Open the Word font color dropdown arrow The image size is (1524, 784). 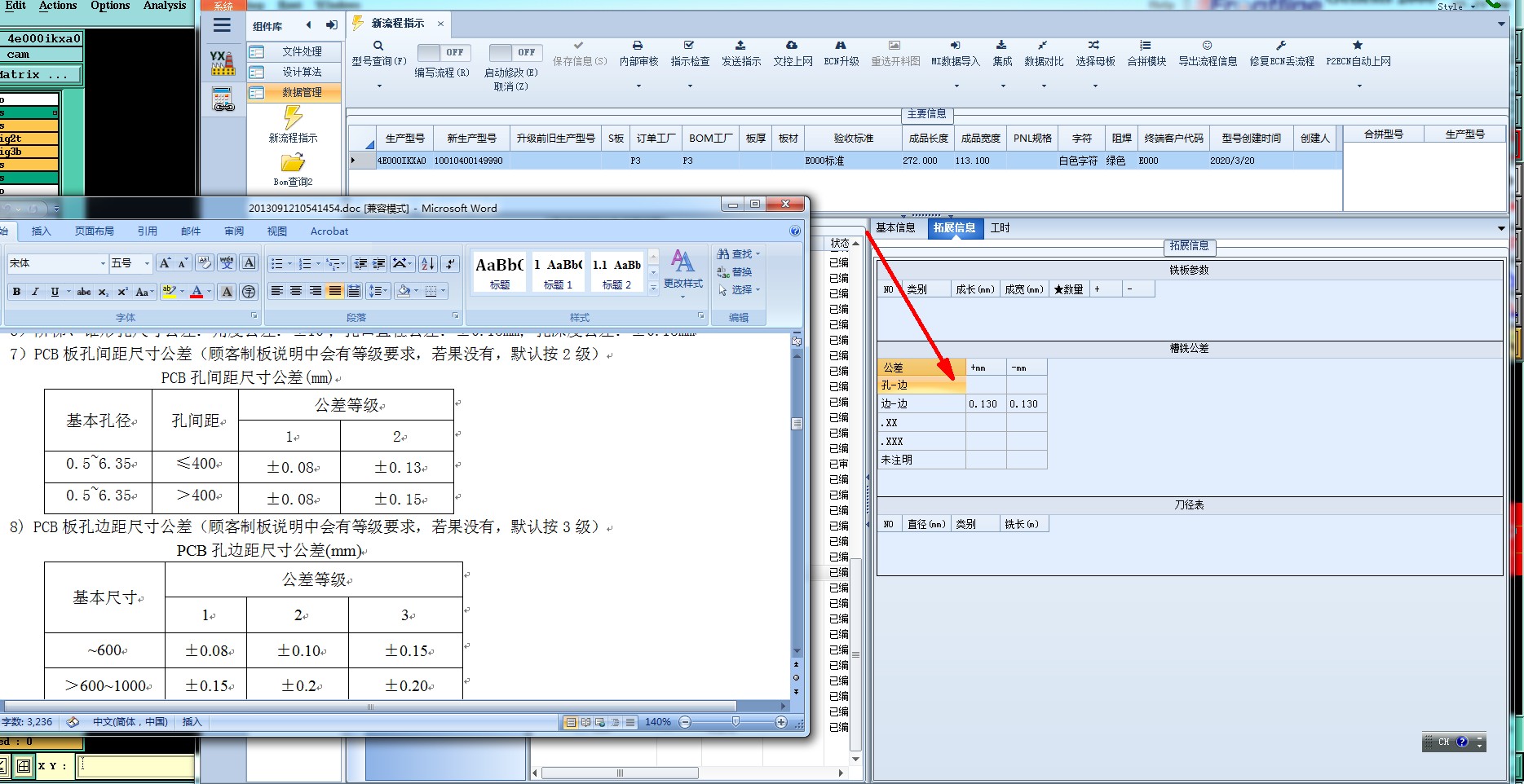[x=210, y=292]
